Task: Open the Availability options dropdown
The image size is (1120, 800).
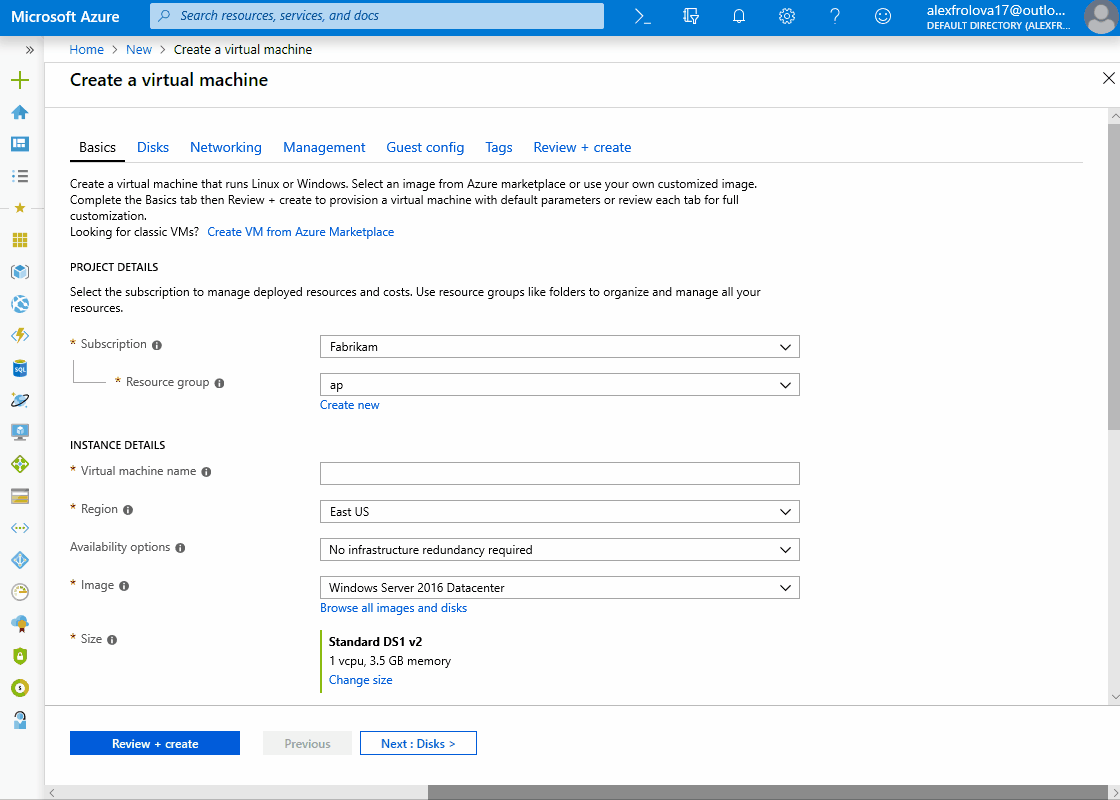Action: click(559, 549)
